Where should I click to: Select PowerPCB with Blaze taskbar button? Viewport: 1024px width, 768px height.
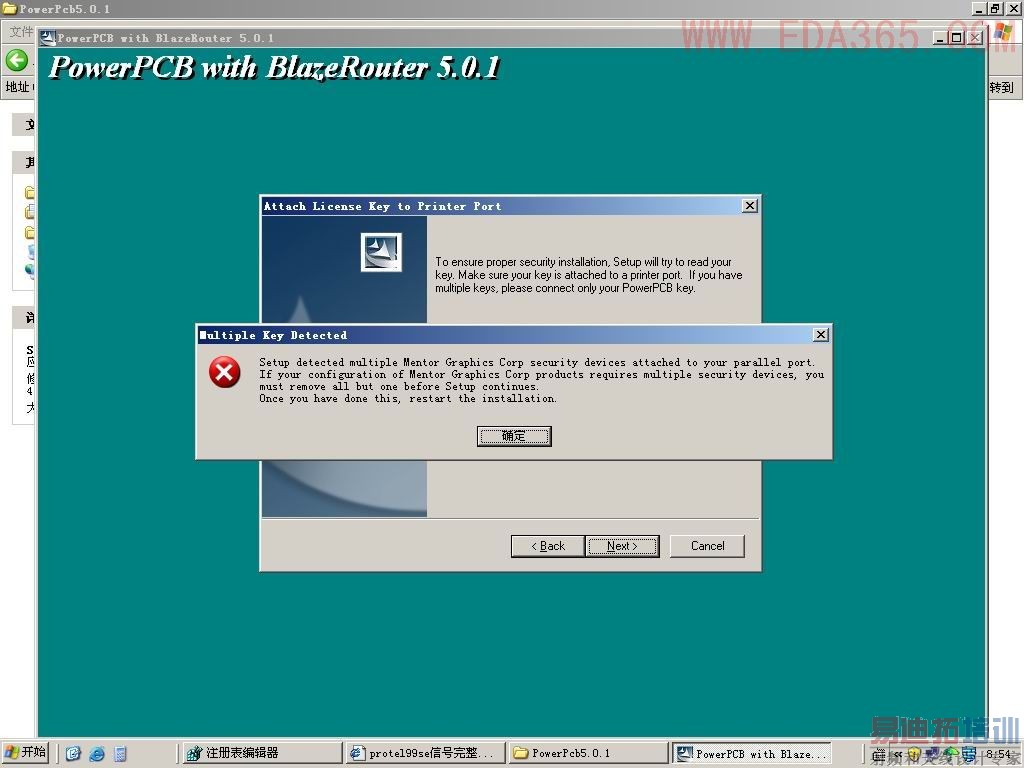point(752,753)
